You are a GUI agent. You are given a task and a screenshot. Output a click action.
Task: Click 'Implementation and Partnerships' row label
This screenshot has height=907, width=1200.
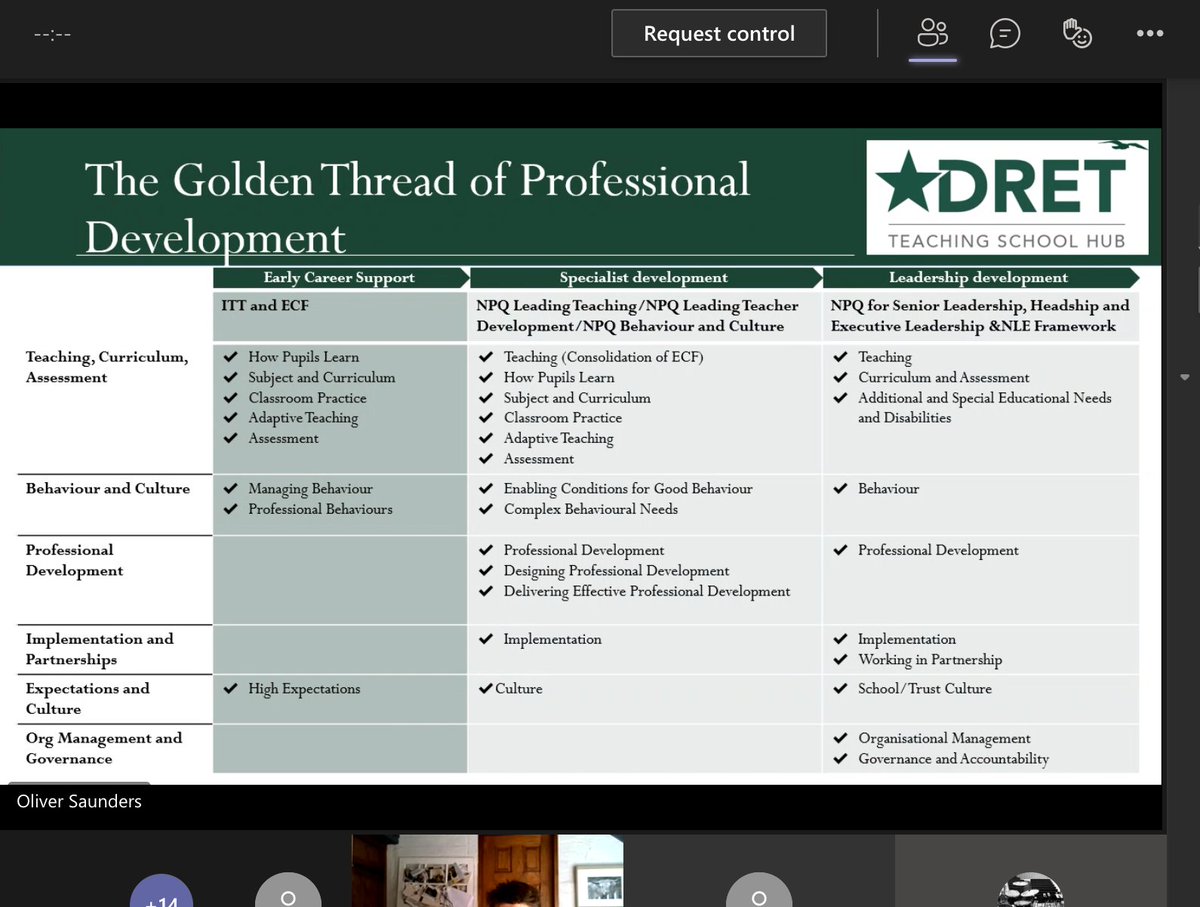tap(99, 649)
